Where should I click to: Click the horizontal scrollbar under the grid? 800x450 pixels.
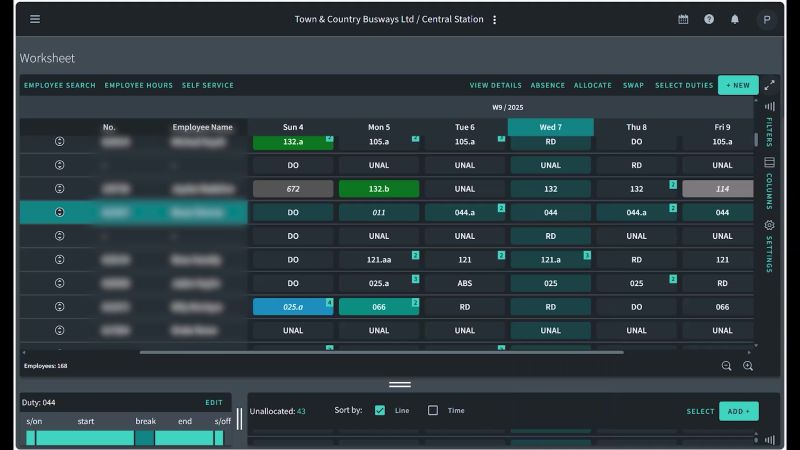coord(380,352)
